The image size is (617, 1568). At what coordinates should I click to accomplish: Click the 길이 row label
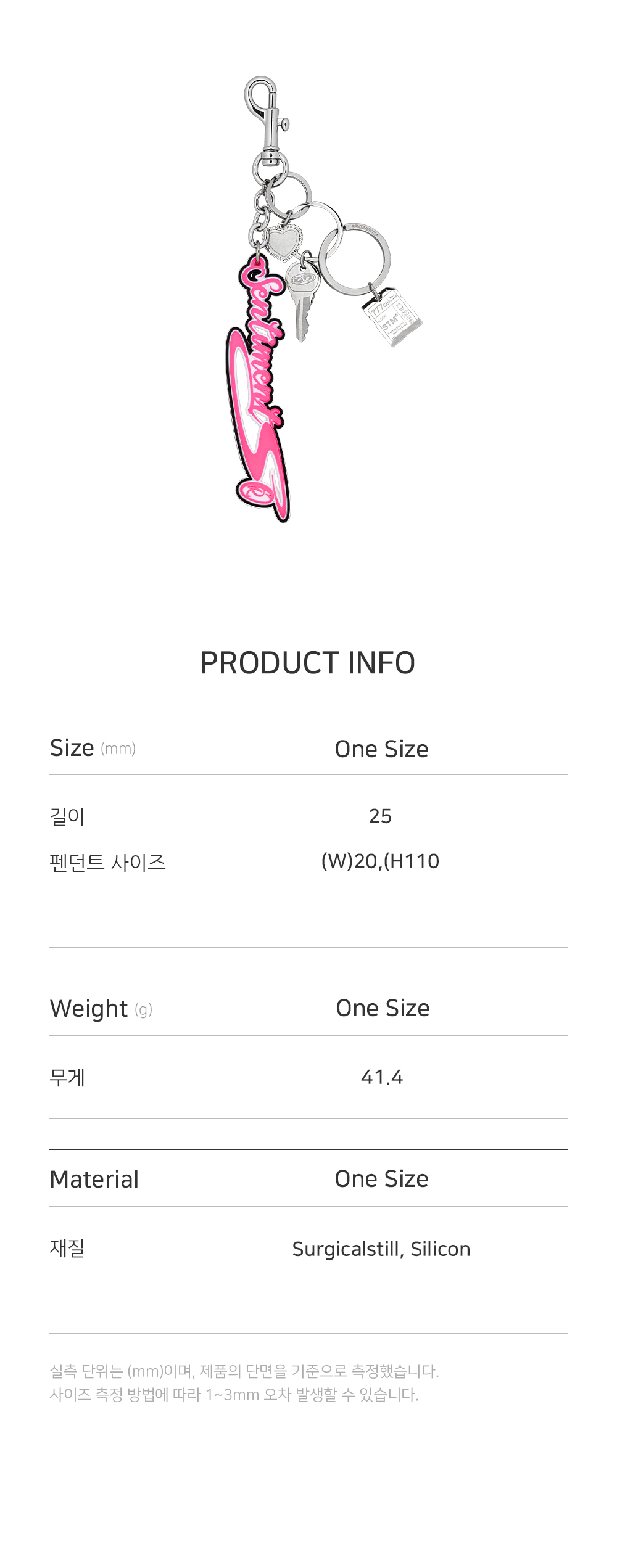point(67,816)
